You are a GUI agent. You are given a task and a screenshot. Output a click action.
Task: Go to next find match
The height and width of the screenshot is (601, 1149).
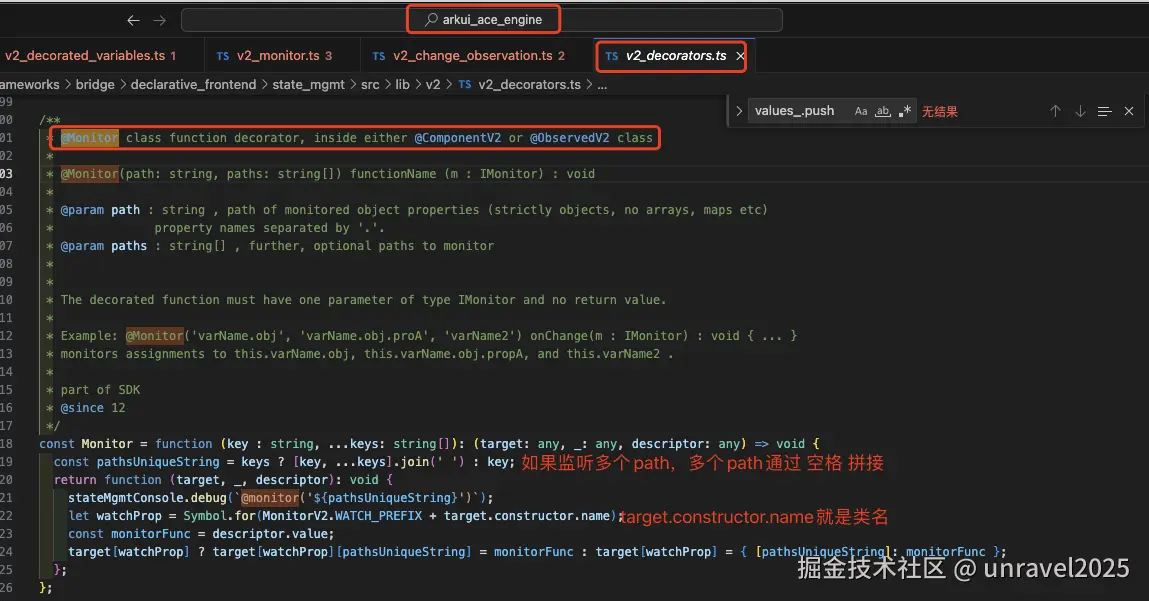[1080, 111]
